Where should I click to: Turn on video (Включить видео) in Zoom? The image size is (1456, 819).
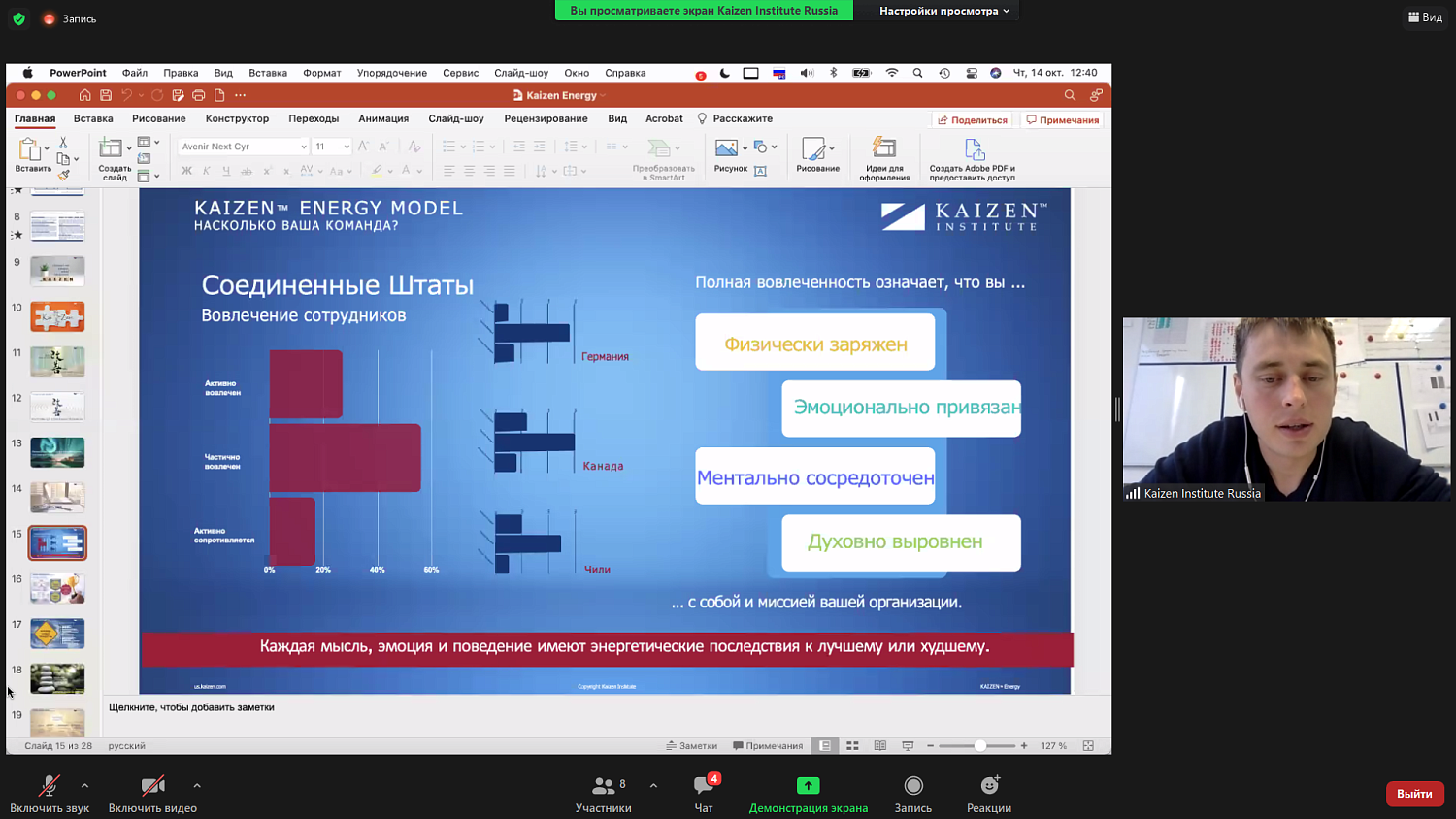click(x=152, y=794)
